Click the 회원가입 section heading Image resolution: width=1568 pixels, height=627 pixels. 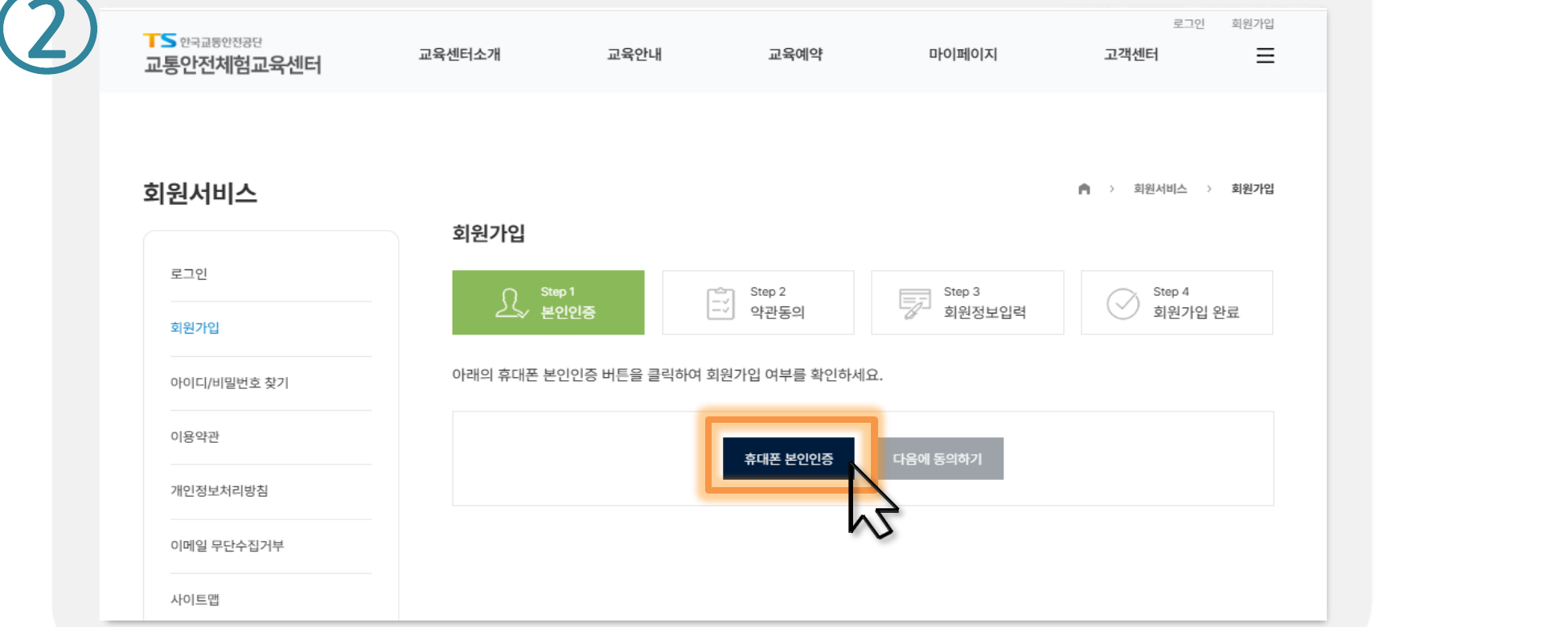[488, 234]
